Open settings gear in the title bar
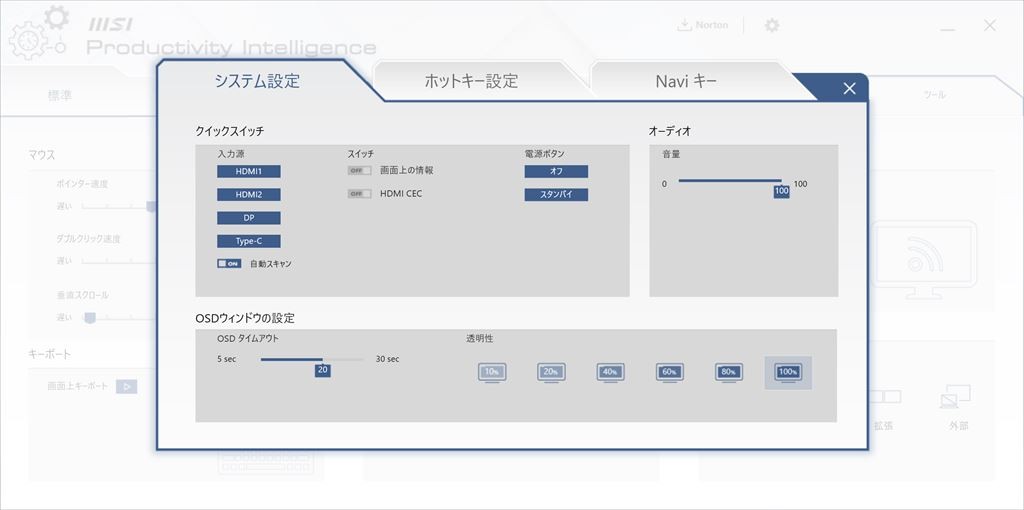 coord(772,25)
